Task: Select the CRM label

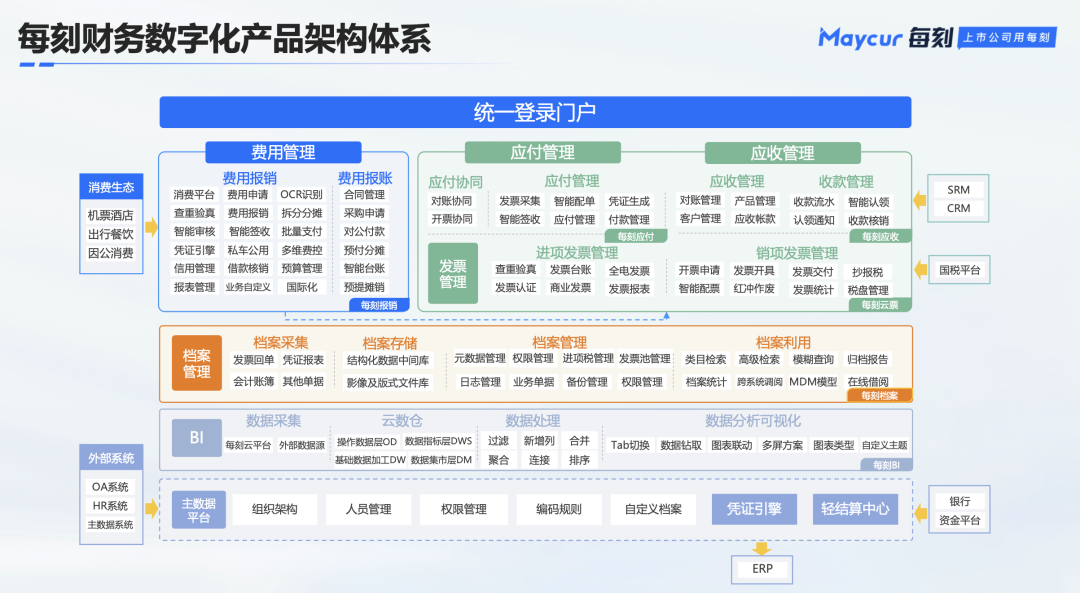Action: [x=958, y=208]
